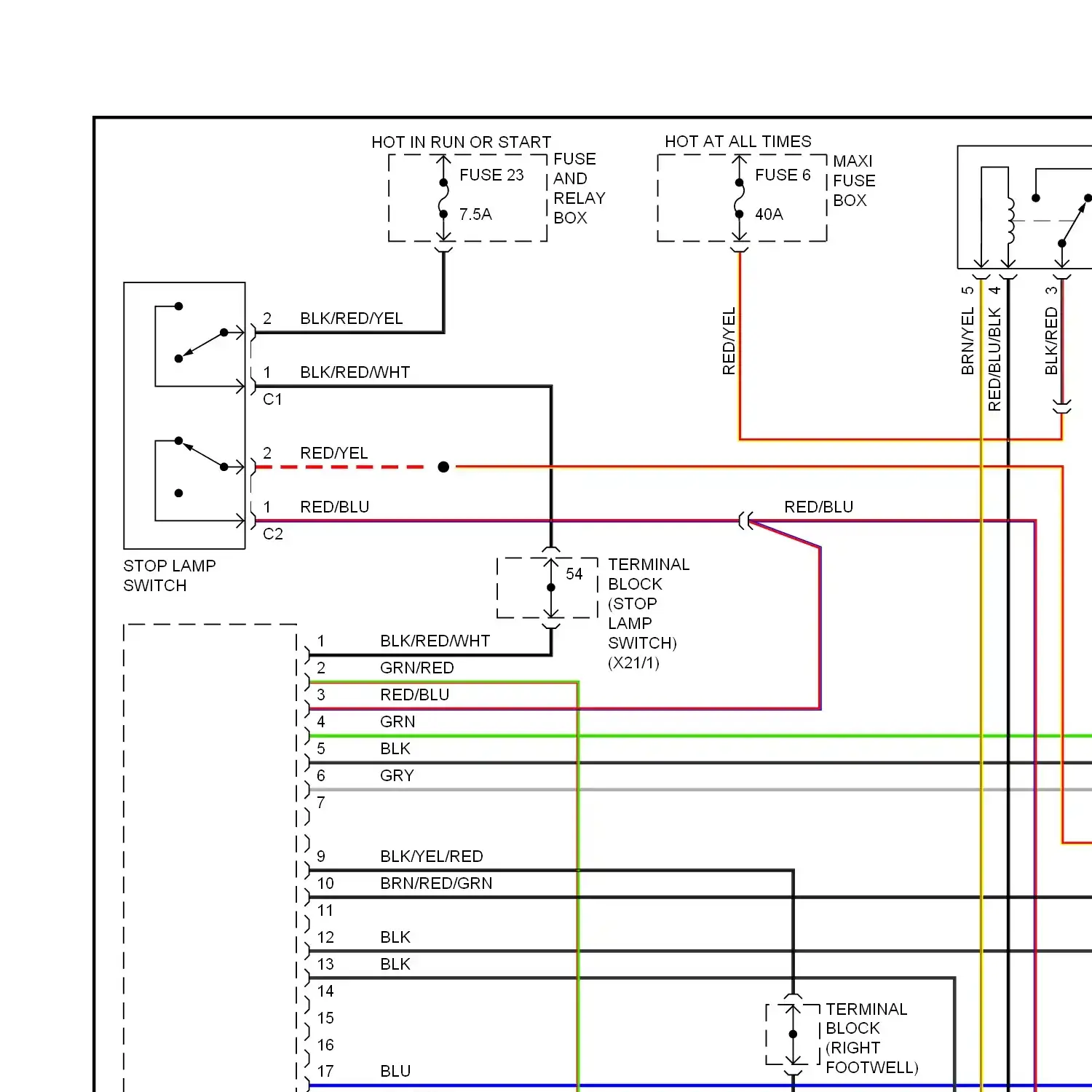The image size is (1092, 1092).
Task: Click the BLK label at pin 12
Action: 395,937
